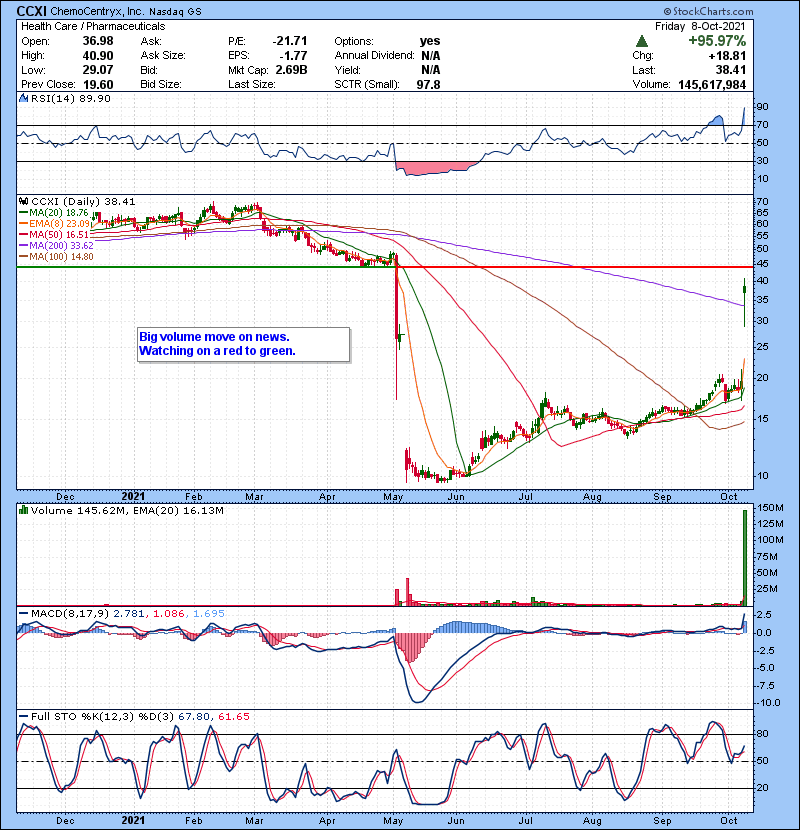Click the Last price 38.41
Image resolution: width=800 pixels, height=830 pixels.
point(731,70)
